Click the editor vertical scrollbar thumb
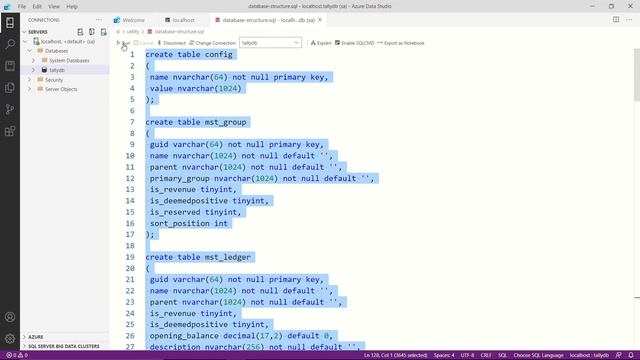This screenshot has height=360, width=640. pyautogui.click(x=637, y=74)
